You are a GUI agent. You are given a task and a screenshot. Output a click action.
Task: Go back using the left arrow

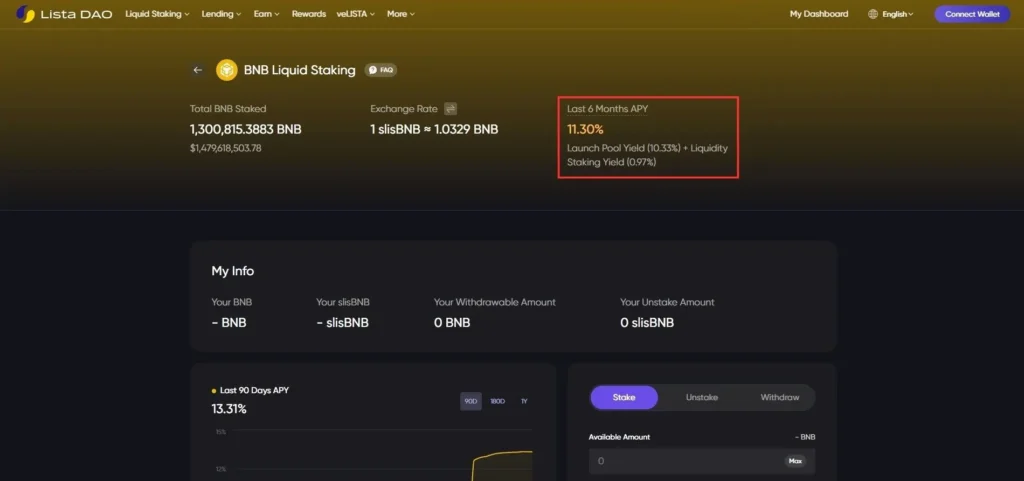[x=198, y=70]
